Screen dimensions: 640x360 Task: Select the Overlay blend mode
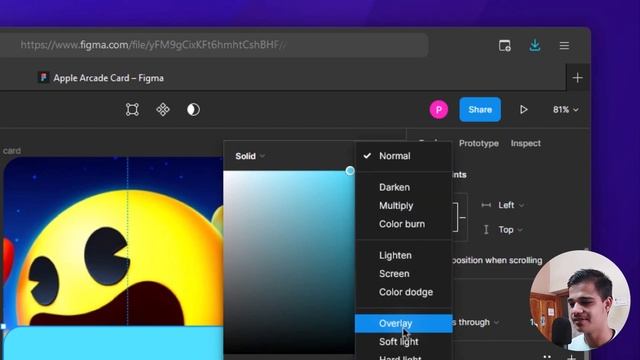click(404, 323)
